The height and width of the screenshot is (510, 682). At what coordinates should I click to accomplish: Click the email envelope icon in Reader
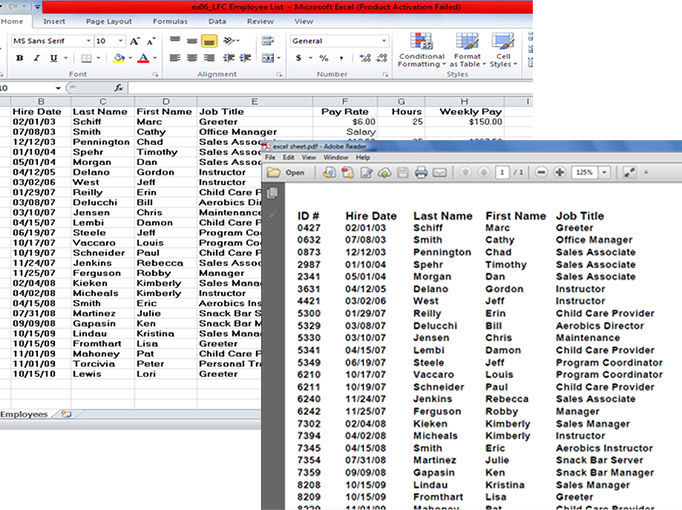[439, 173]
